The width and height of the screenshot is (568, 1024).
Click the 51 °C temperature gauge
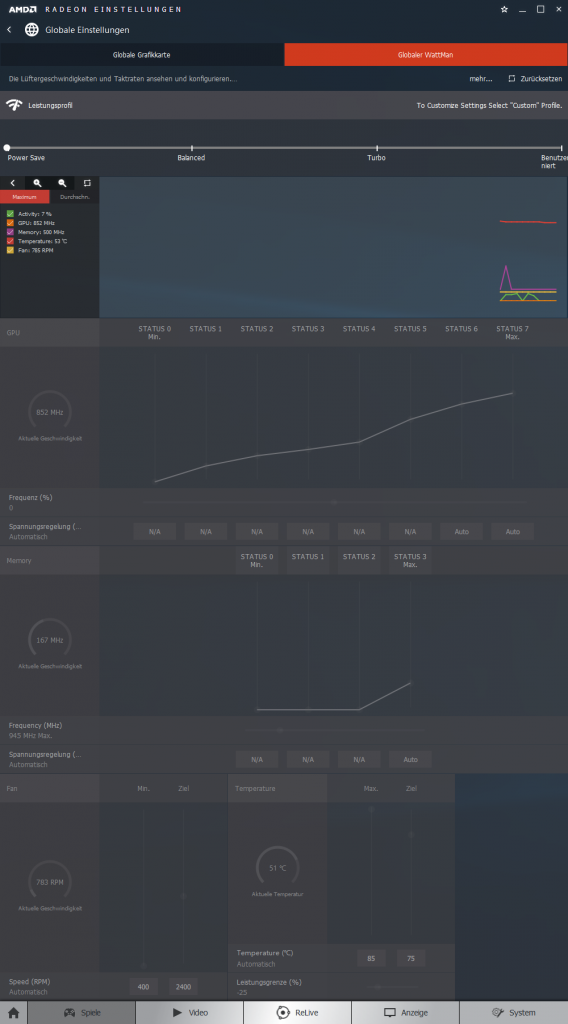[x=277, y=868]
